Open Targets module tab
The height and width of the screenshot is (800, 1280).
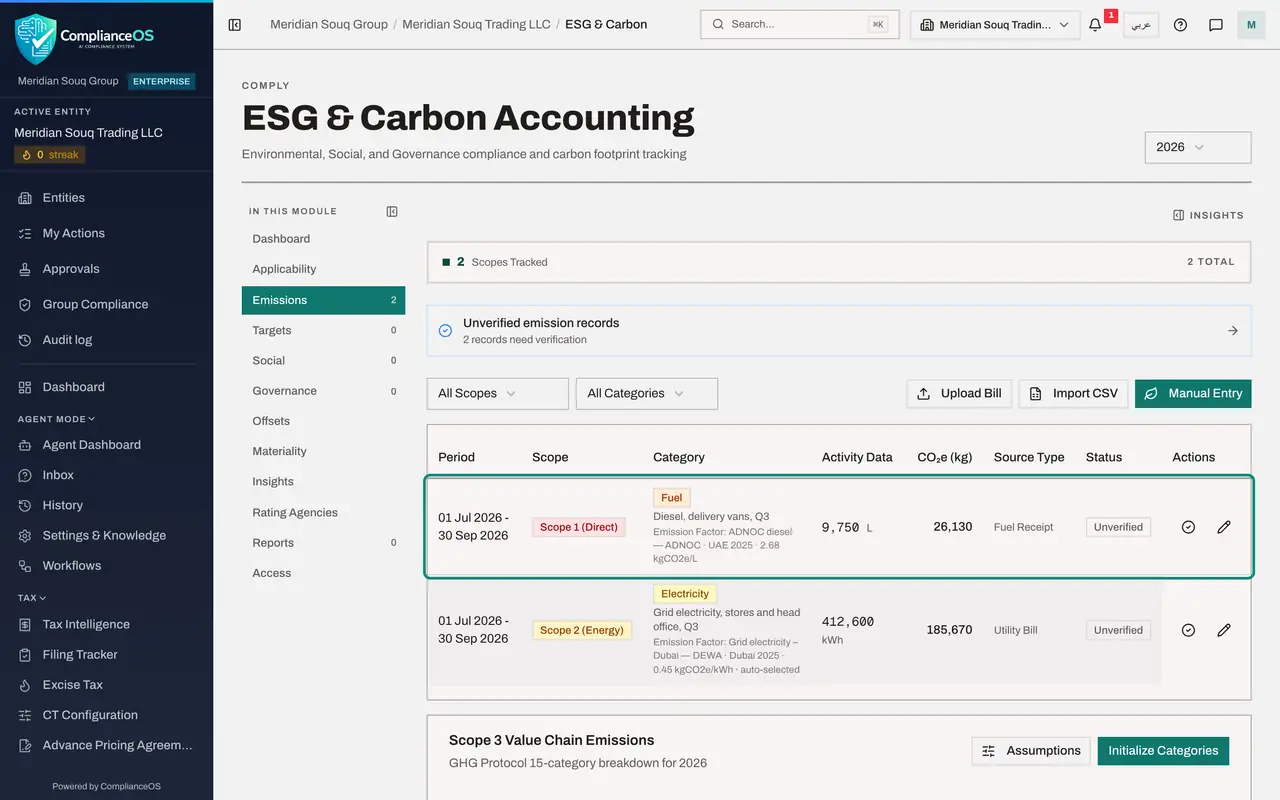click(323, 330)
